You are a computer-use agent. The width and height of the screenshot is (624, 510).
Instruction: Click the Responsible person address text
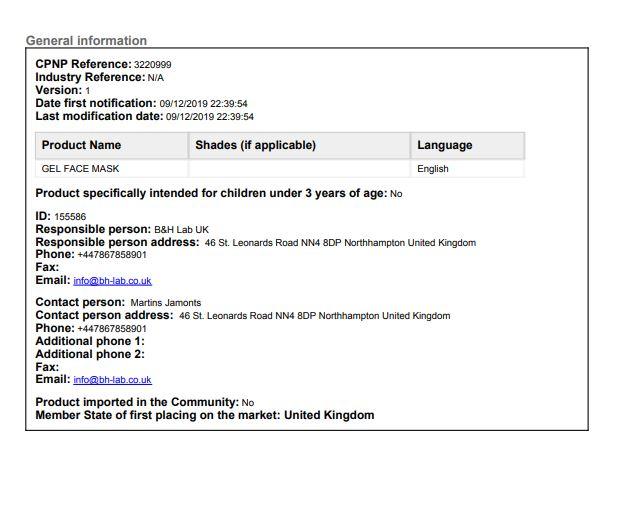[x=340, y=243]
